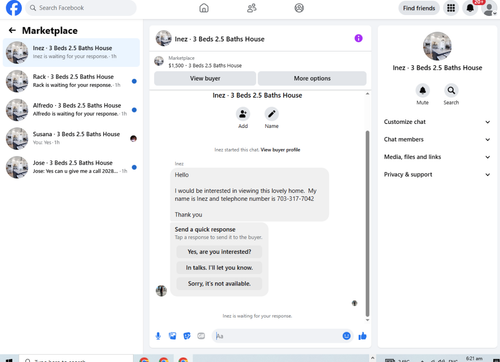The image size is (500, 362).
Task: Click the large listing avatar in right panel
Action: (x=437, y=46)
